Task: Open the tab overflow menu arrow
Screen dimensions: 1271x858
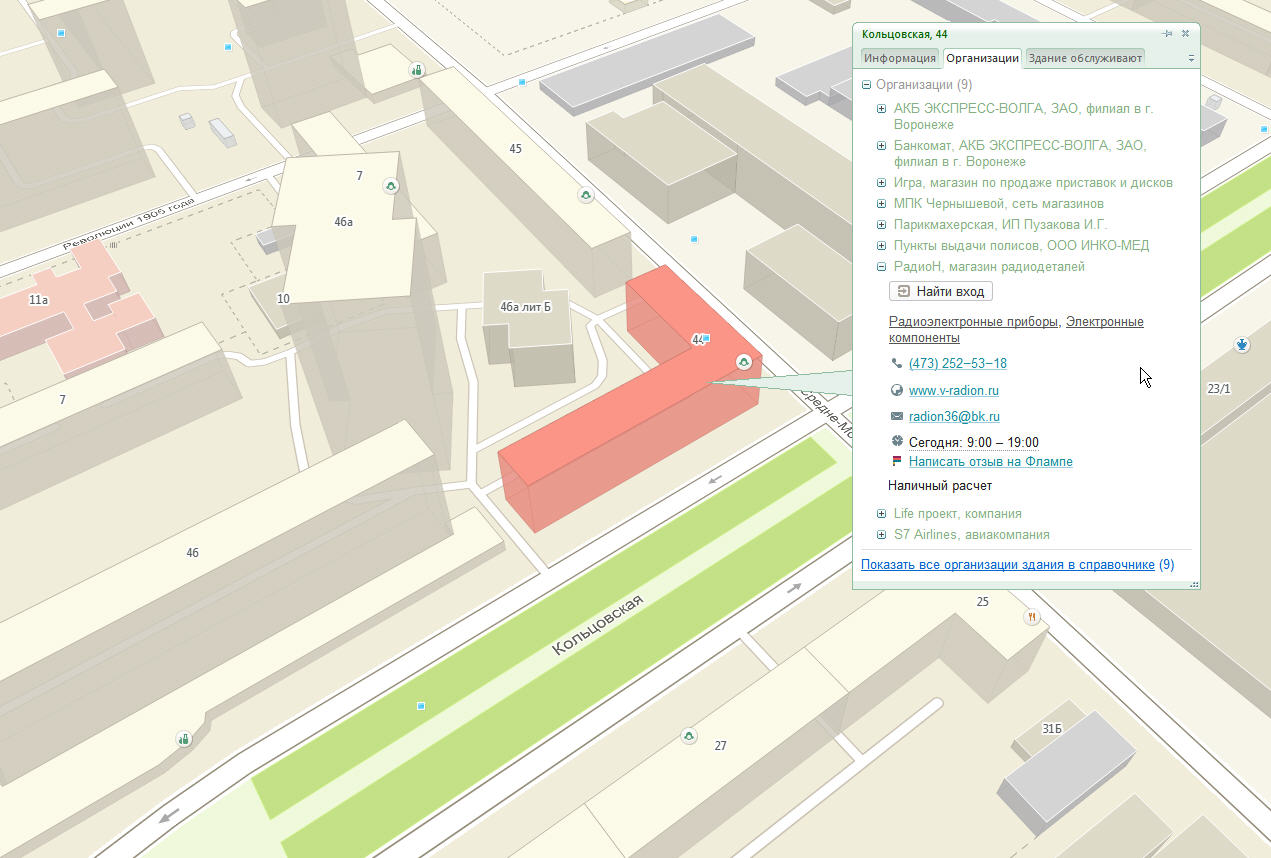Action: point(1191,59)
